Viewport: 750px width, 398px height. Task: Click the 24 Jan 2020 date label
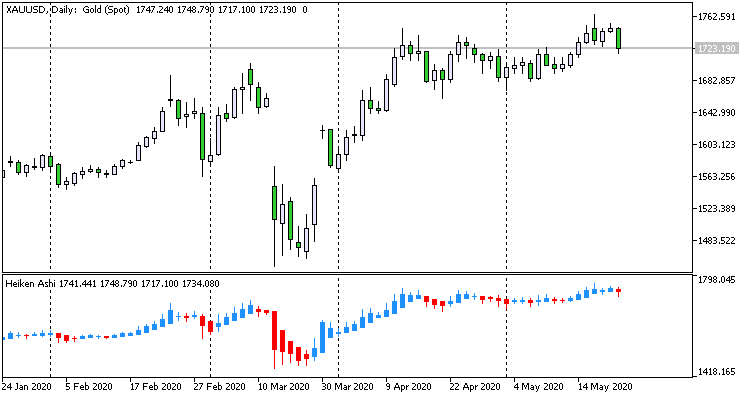[x=26, y=387]
